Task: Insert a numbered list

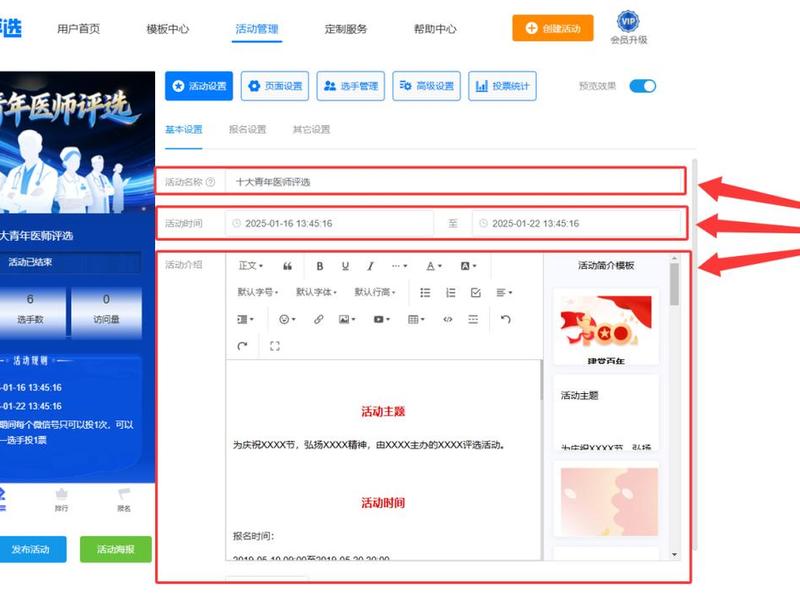Action: (x=451, y=292)
